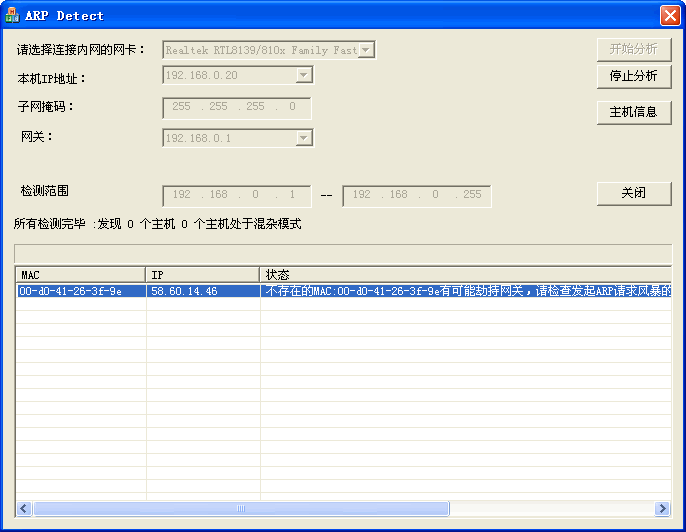
Task: Expand the local IP 192.168.0.20 dropdown
Action: tap(304, 75)
